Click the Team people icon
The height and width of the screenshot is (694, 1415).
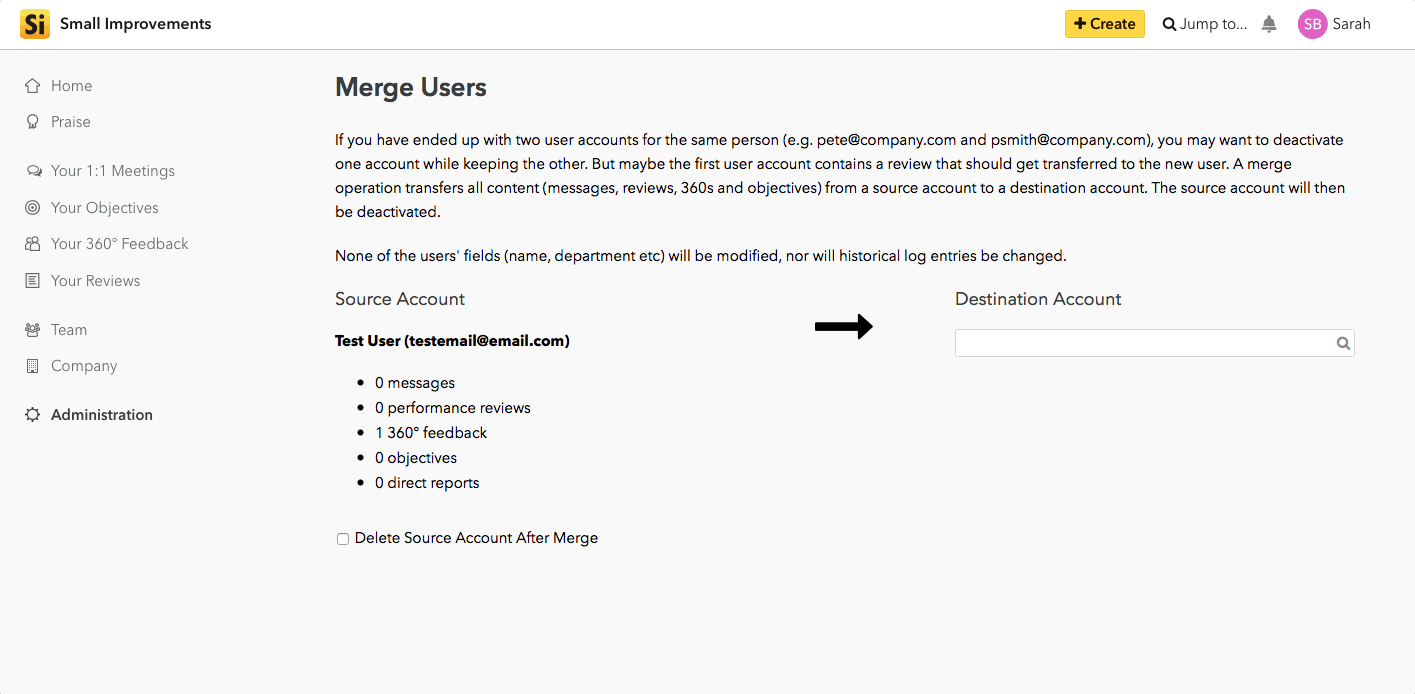(33, 330)
